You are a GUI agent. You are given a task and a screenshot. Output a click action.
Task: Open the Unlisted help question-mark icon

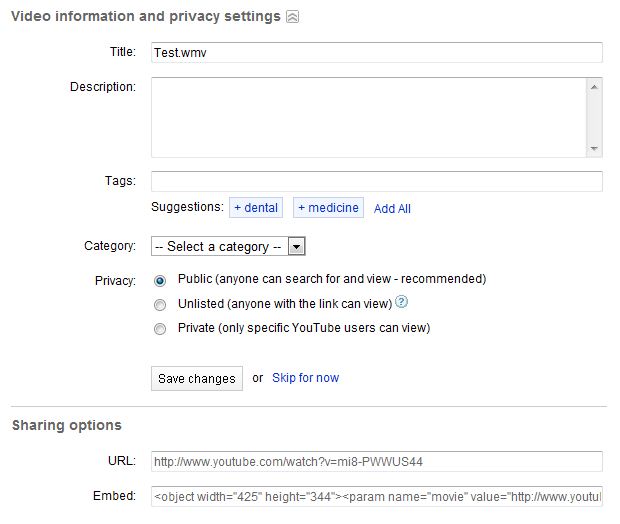point(401,303)
